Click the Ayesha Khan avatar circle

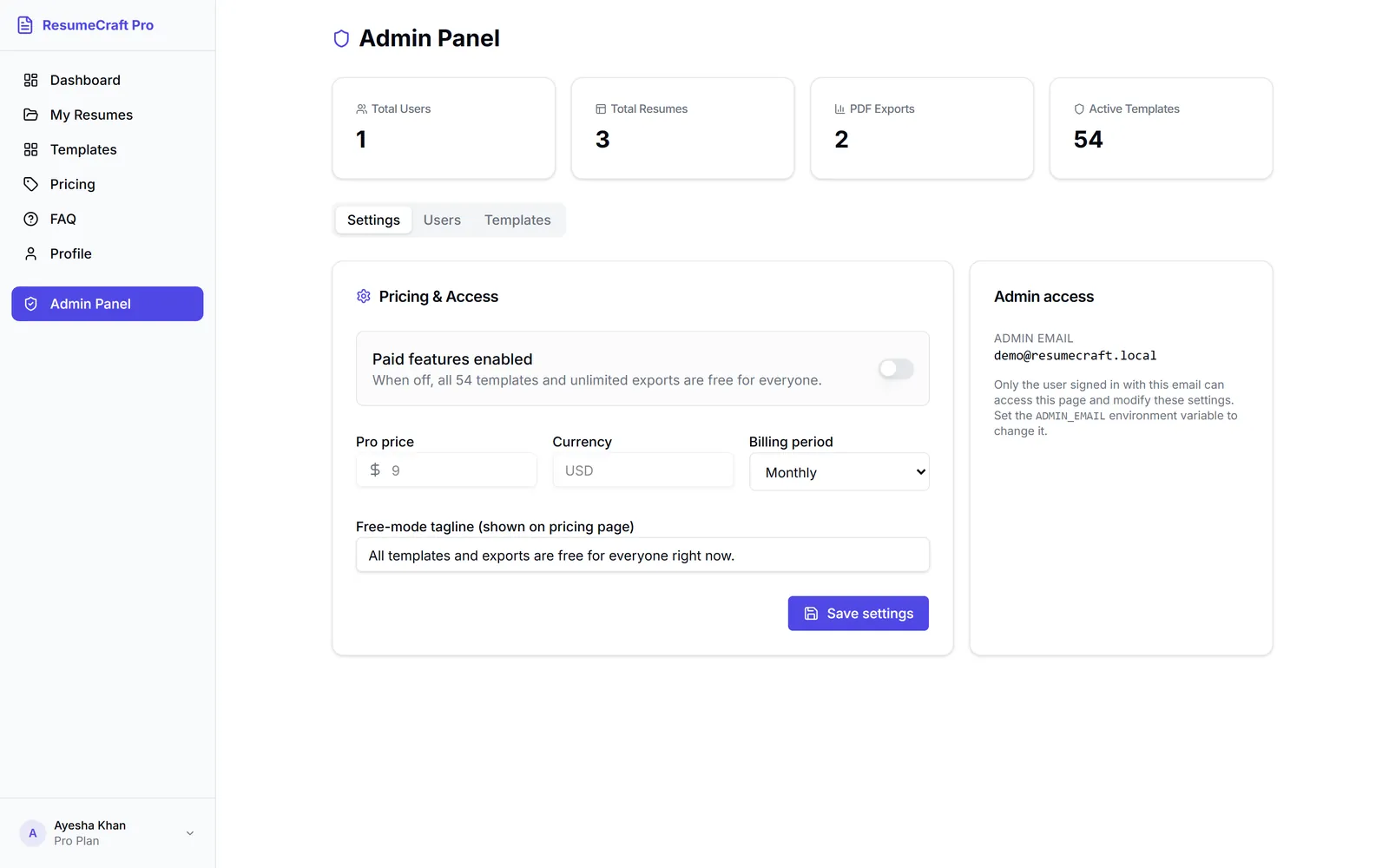(33, 833)
